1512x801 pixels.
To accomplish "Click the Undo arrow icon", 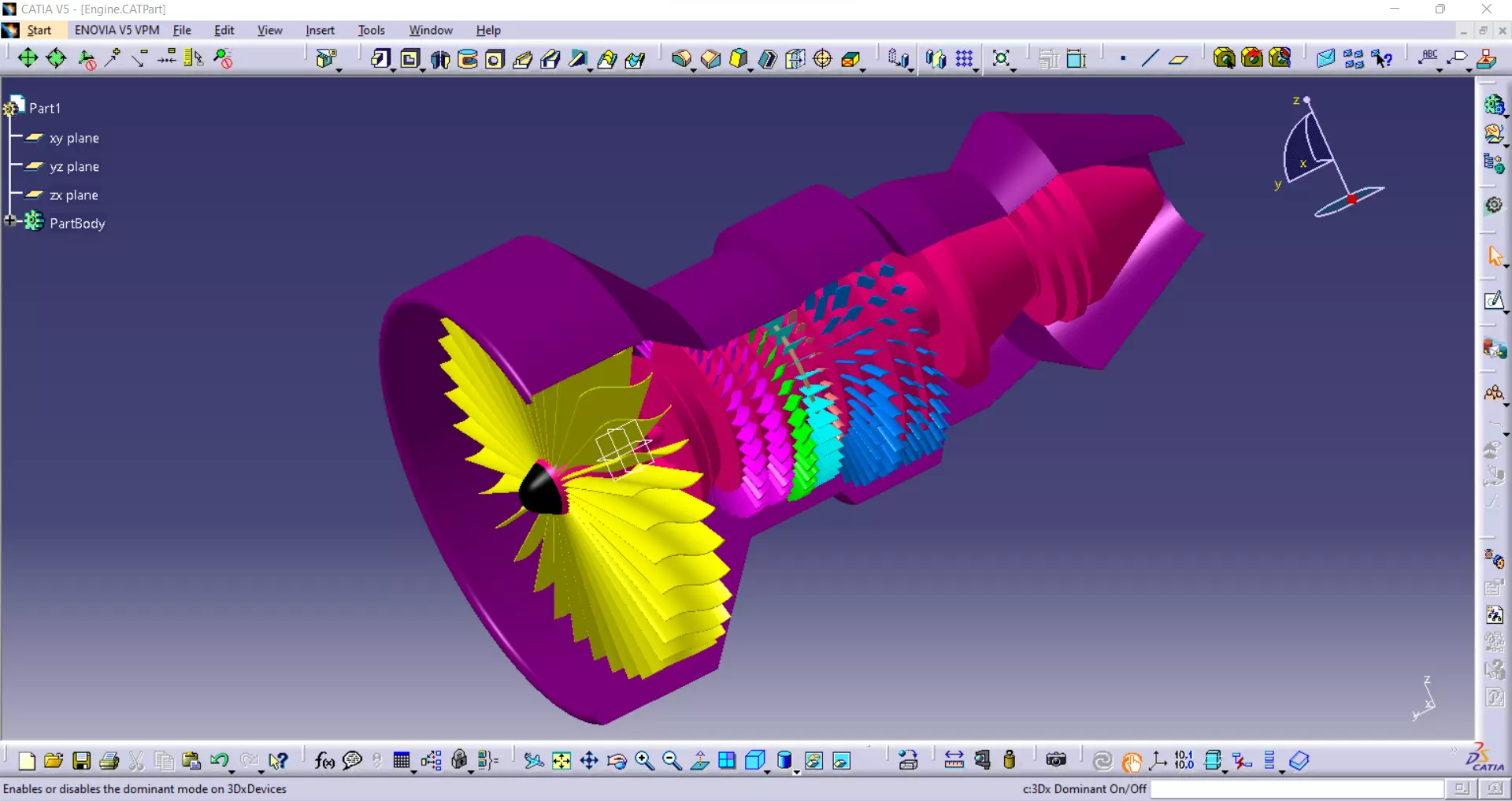I will [219, 760].
